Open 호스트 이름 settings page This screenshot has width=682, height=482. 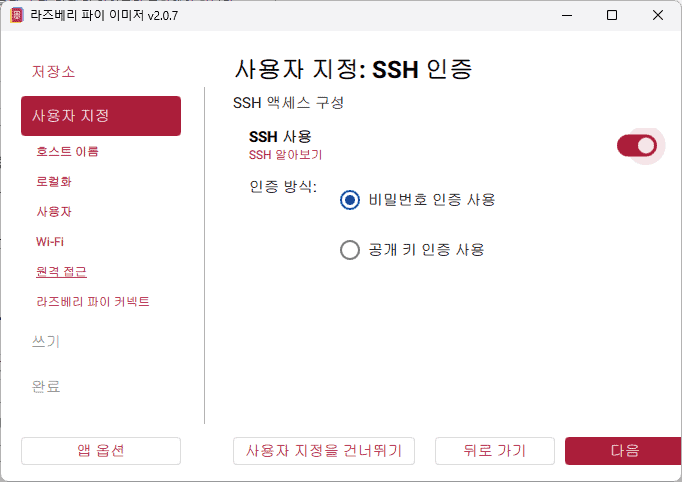pyautogui.click(x=67, y=152)
